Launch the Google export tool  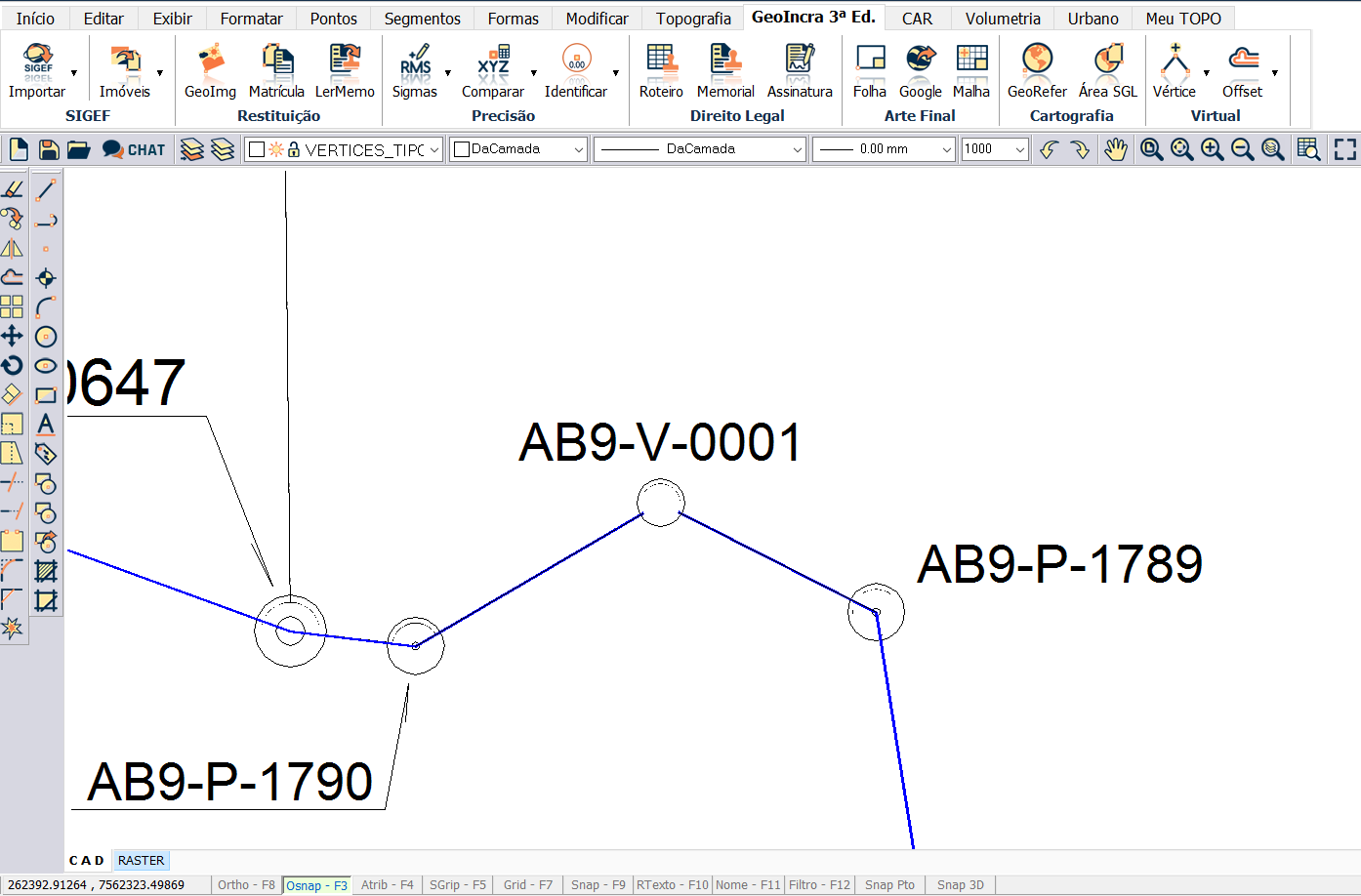pyautogui.click(x=920, y=72)
